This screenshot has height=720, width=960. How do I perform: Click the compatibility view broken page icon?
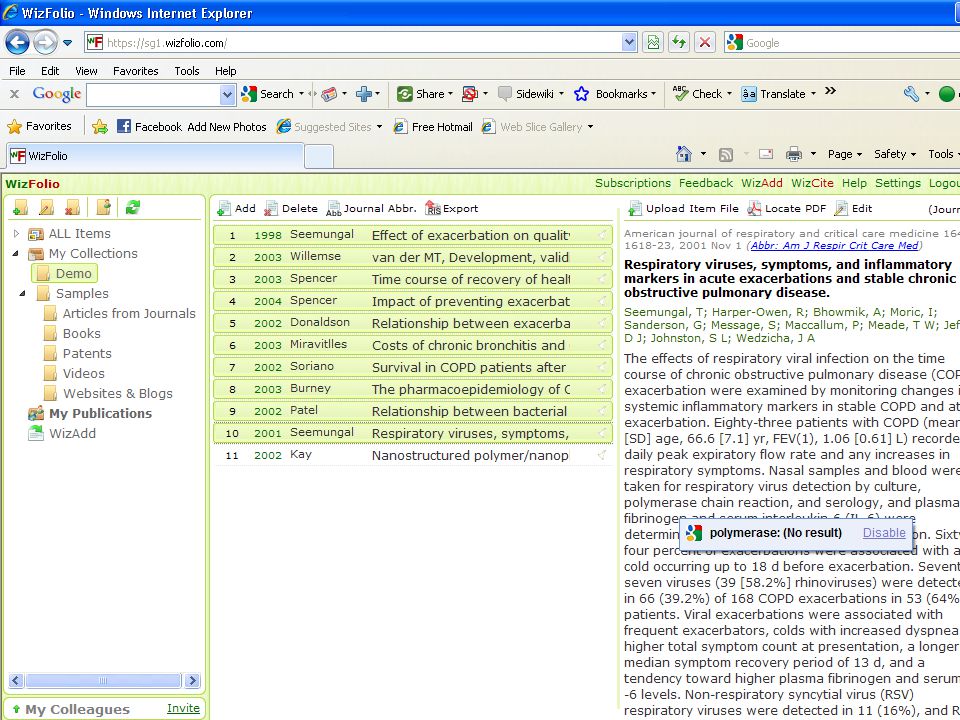click(x=653, y=42)
